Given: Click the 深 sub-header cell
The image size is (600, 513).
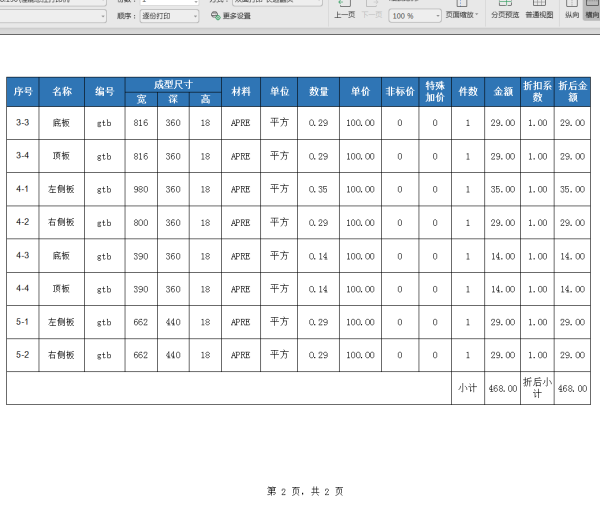Looking at the screenshot, I should [173, 99].
